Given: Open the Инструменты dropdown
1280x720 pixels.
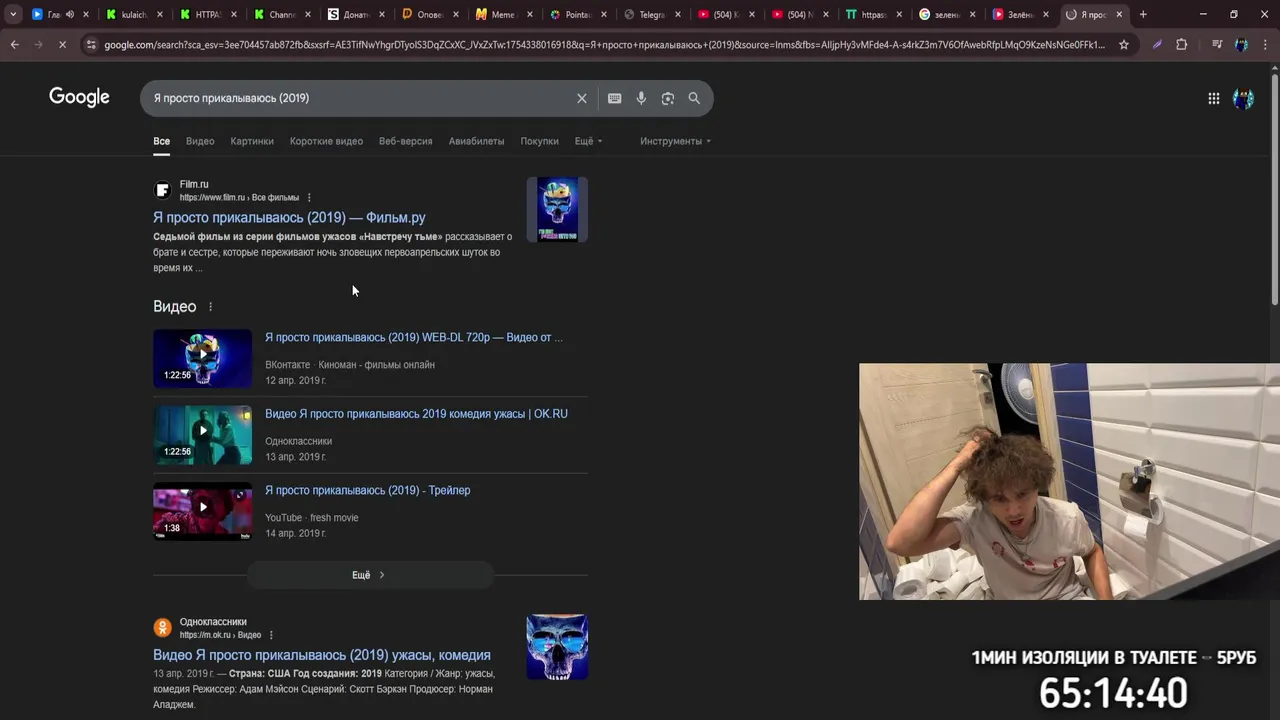Looking at the screenshot, I should 675,141.
